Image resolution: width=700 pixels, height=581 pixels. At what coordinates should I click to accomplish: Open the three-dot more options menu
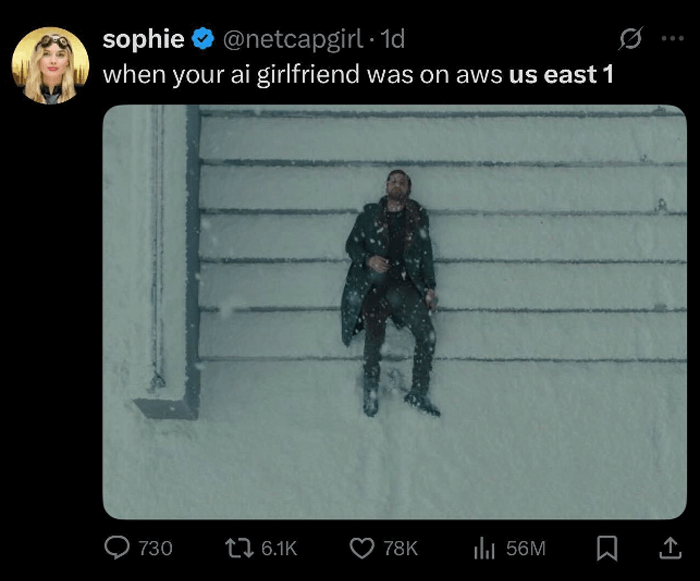(673, 38)
